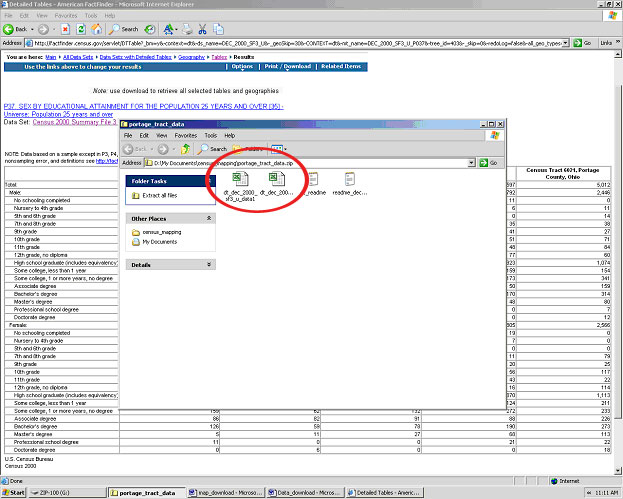Open the IE Forward button history dropdown
This screenshot has height=499, width=623.
[54, 29]
